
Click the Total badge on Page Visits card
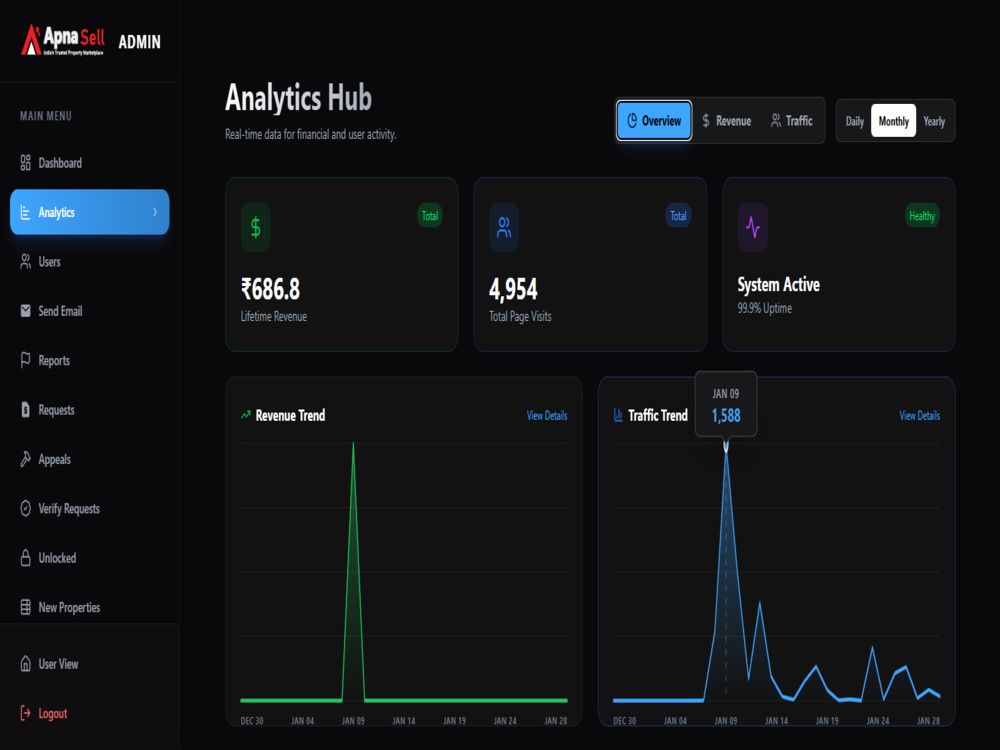(678, 216)
